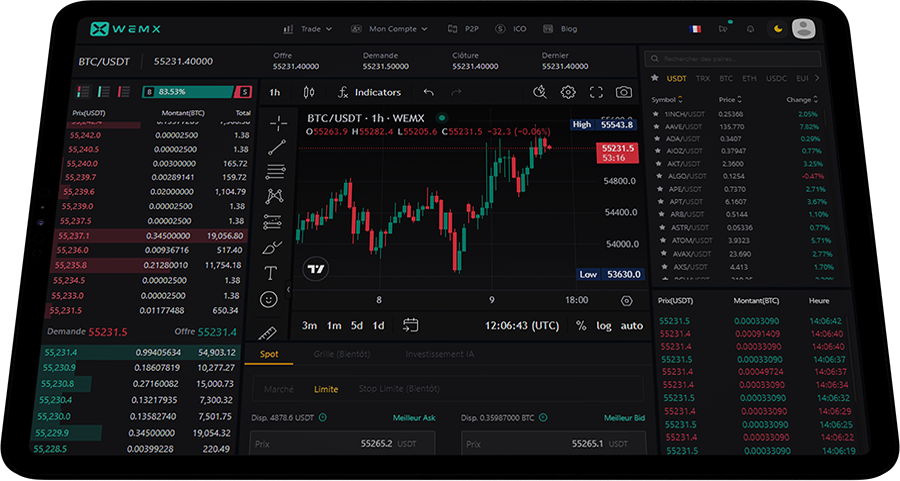Set chart range to 1d

point(378,325)
